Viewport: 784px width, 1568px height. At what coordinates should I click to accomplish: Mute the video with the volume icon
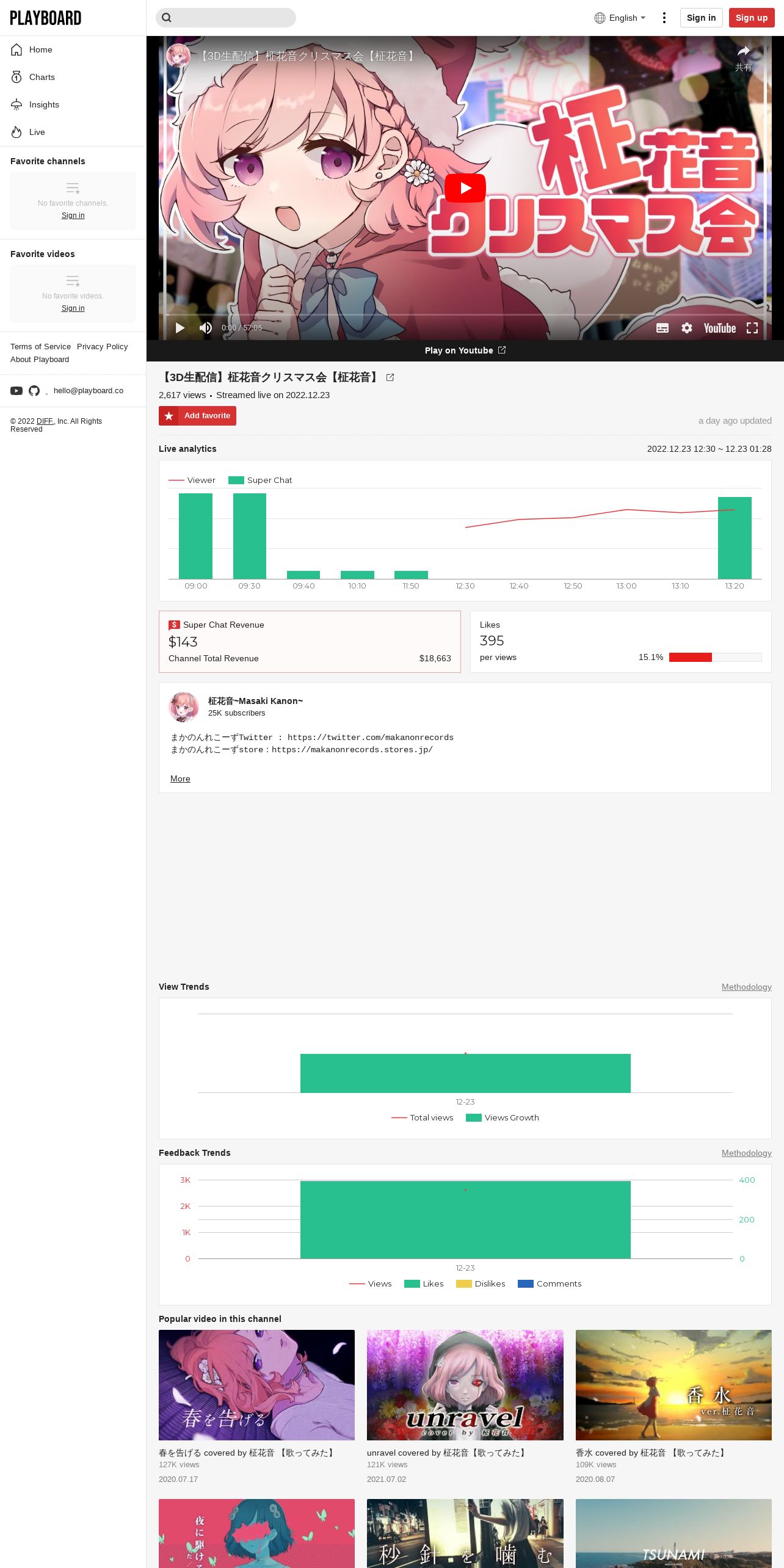coord(206,328)
